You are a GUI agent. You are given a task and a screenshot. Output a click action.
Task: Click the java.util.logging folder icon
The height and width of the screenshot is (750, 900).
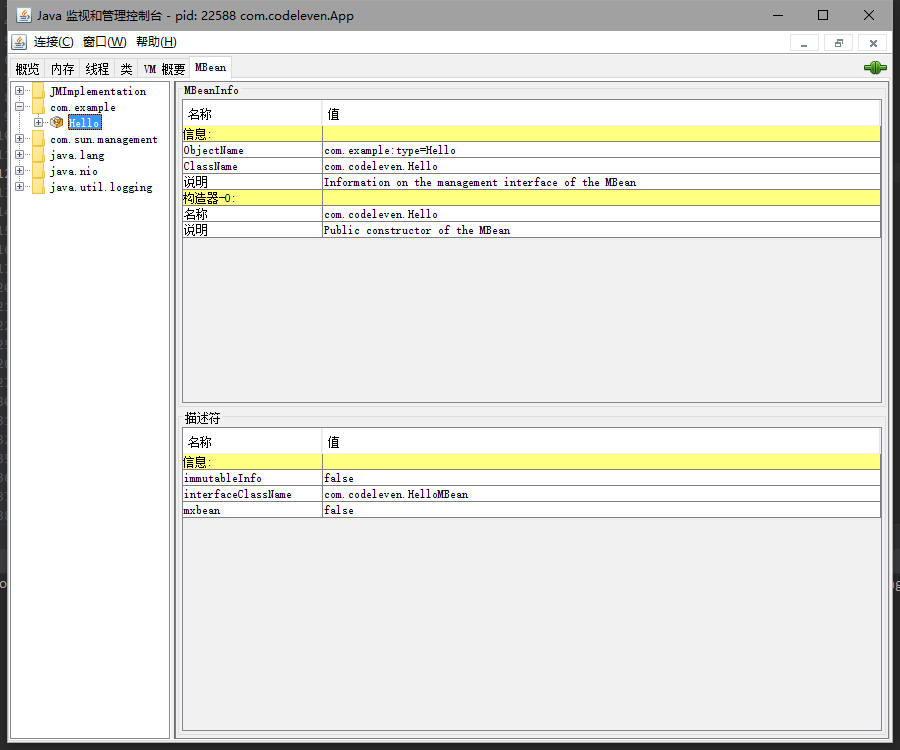point(38,187)
